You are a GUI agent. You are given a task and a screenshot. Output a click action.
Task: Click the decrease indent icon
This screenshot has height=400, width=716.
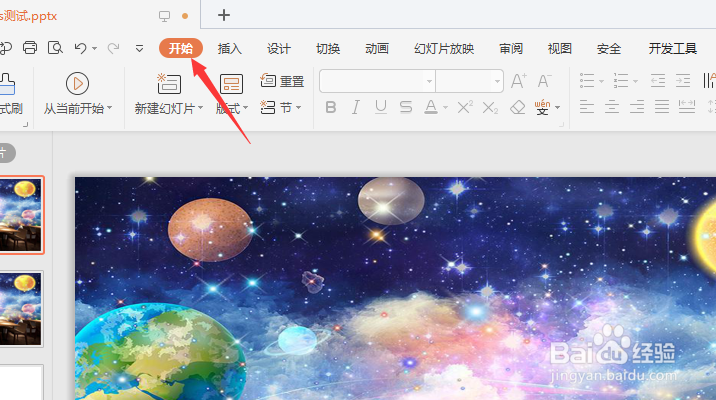658,81
